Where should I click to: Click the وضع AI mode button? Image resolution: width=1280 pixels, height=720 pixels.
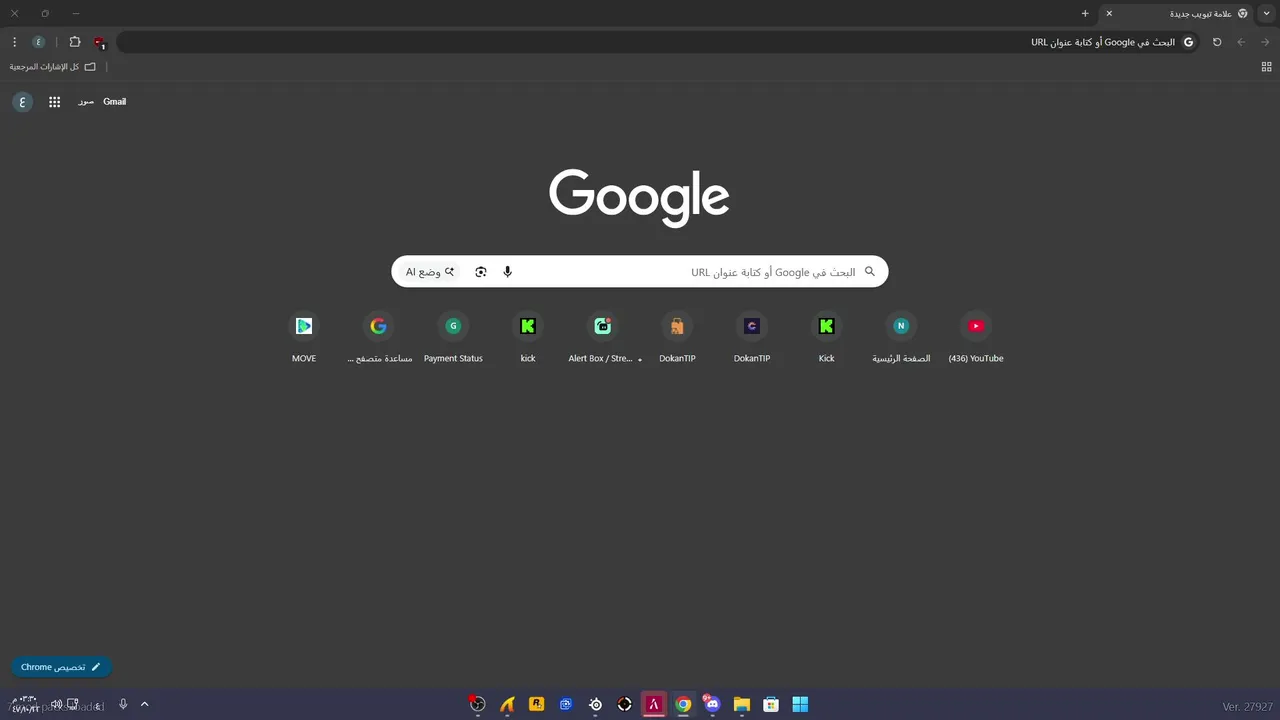click(430, 272)
